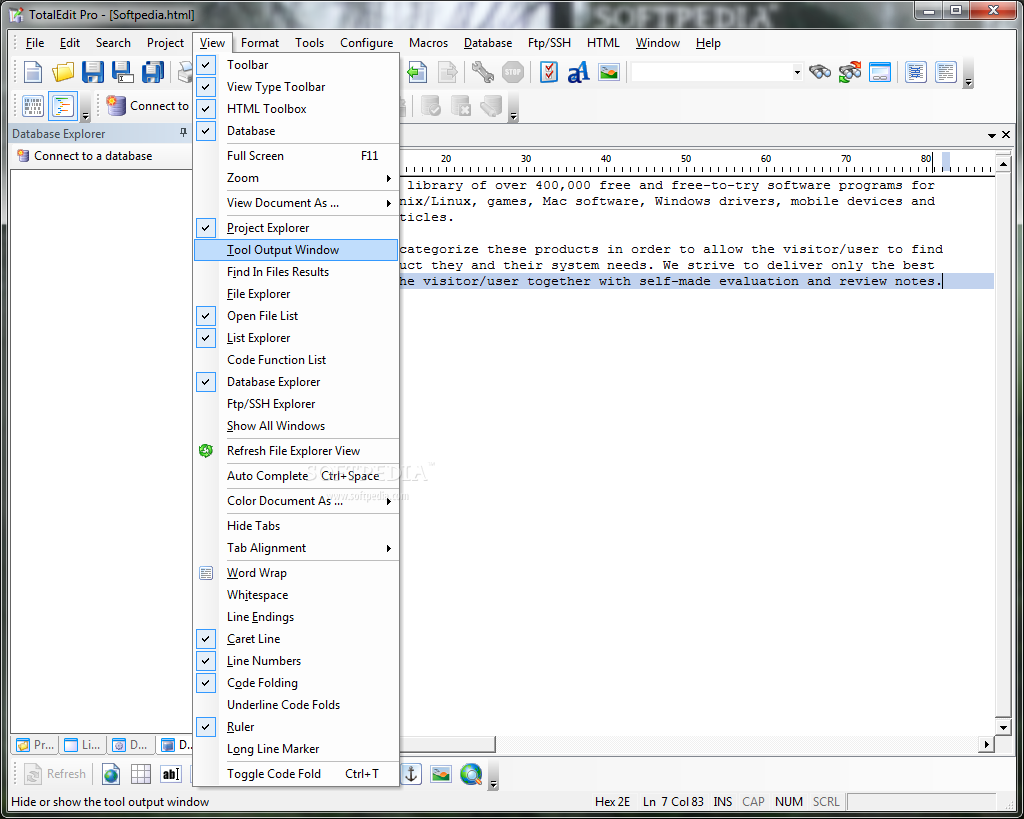This screenshot has height=819, width=1024.
Task: Select the hex view mode icon
Action: (x=33, y=106)
